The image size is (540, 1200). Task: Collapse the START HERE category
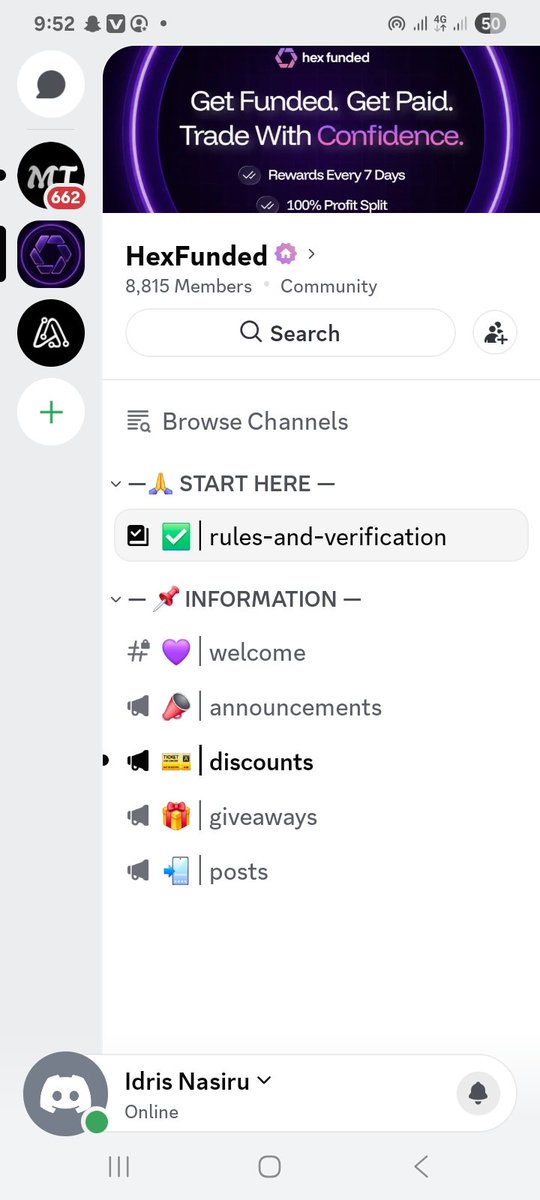tap(222, 484)
